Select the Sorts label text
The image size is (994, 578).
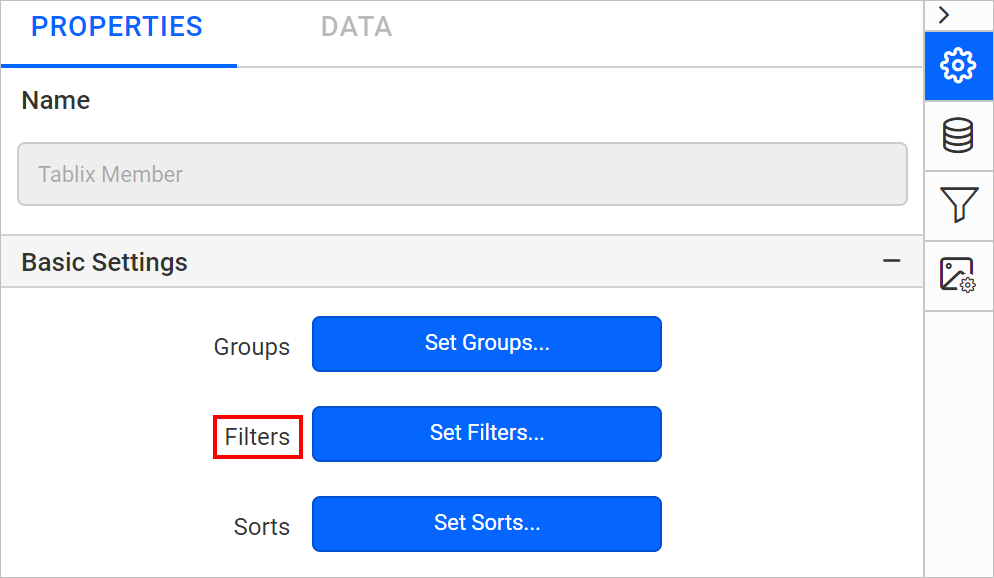[262, 527]
